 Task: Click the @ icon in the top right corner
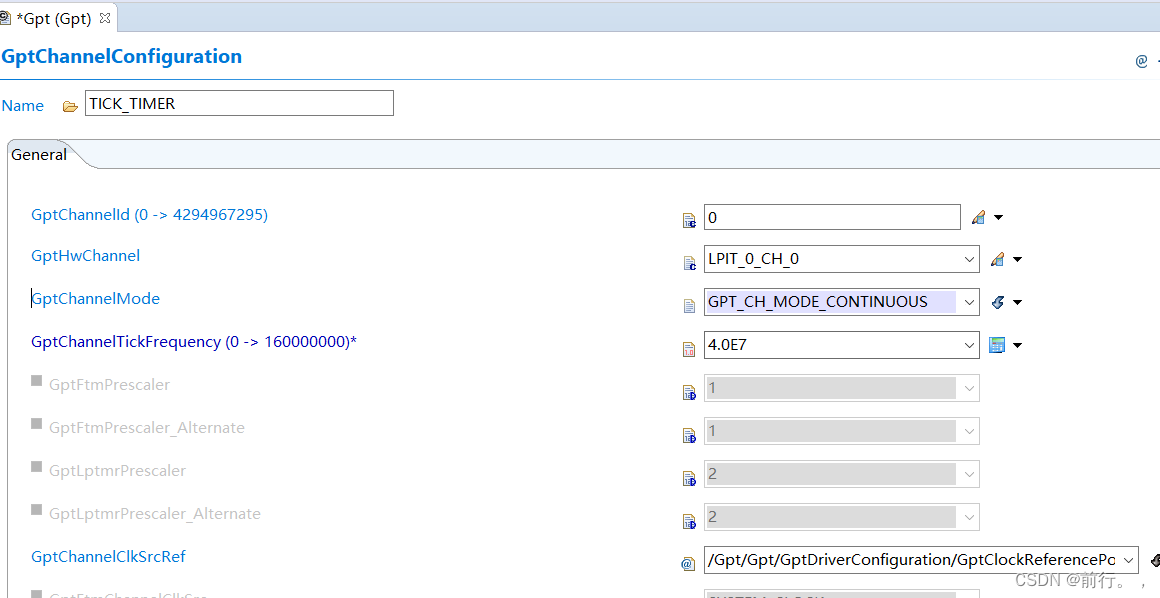click(1141, 60)
